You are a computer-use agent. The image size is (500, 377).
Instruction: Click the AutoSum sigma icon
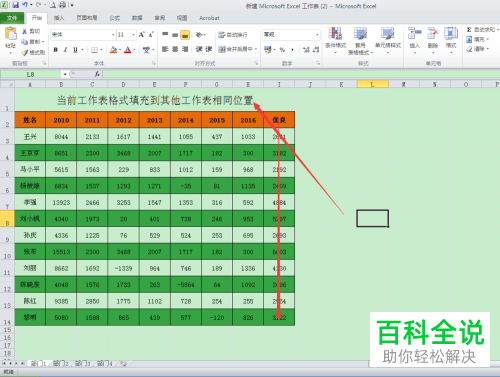[x=469, y=30]
